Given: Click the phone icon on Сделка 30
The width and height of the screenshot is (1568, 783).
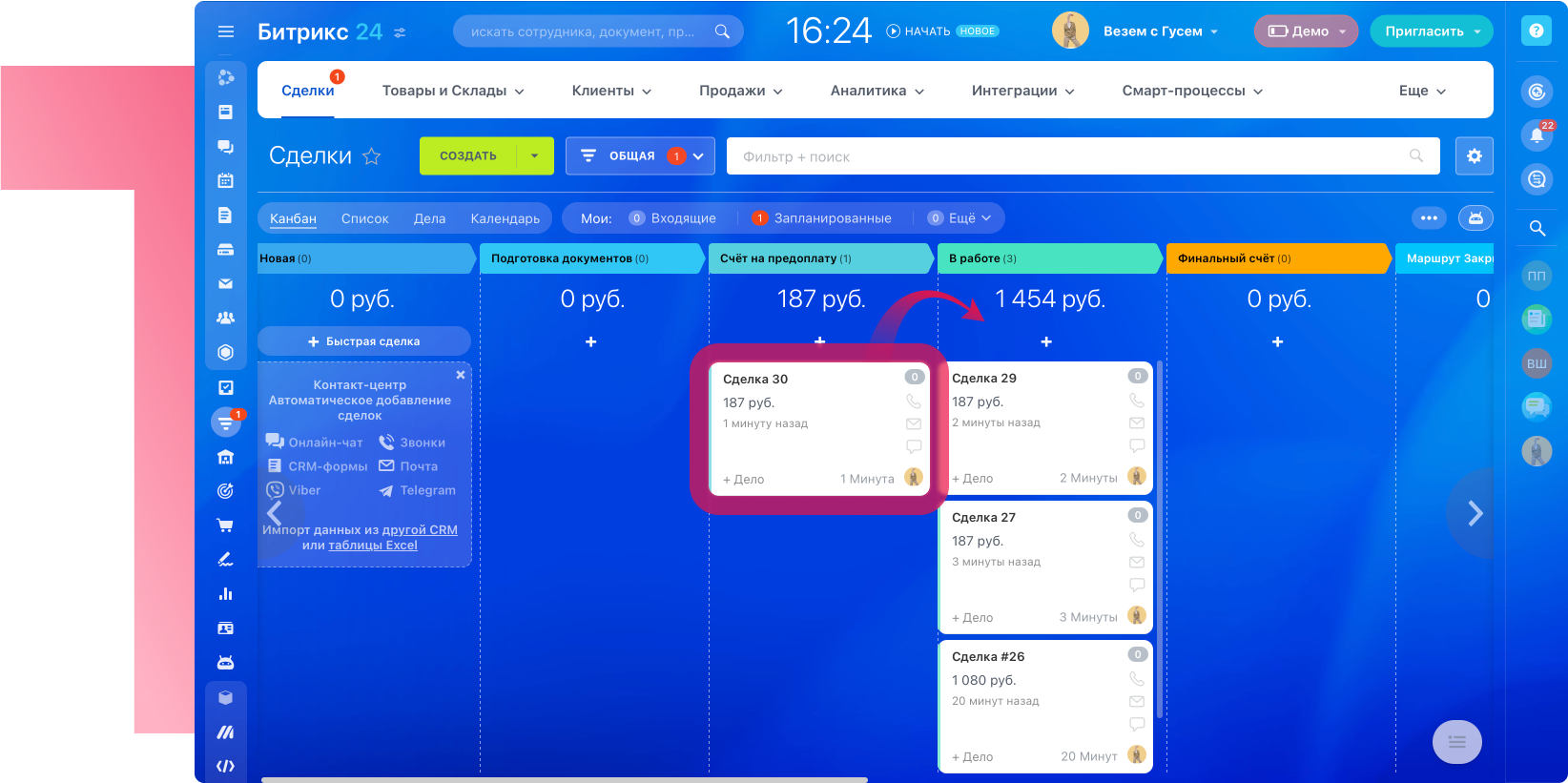Looking at the screenshot, I should pos(914,402).
